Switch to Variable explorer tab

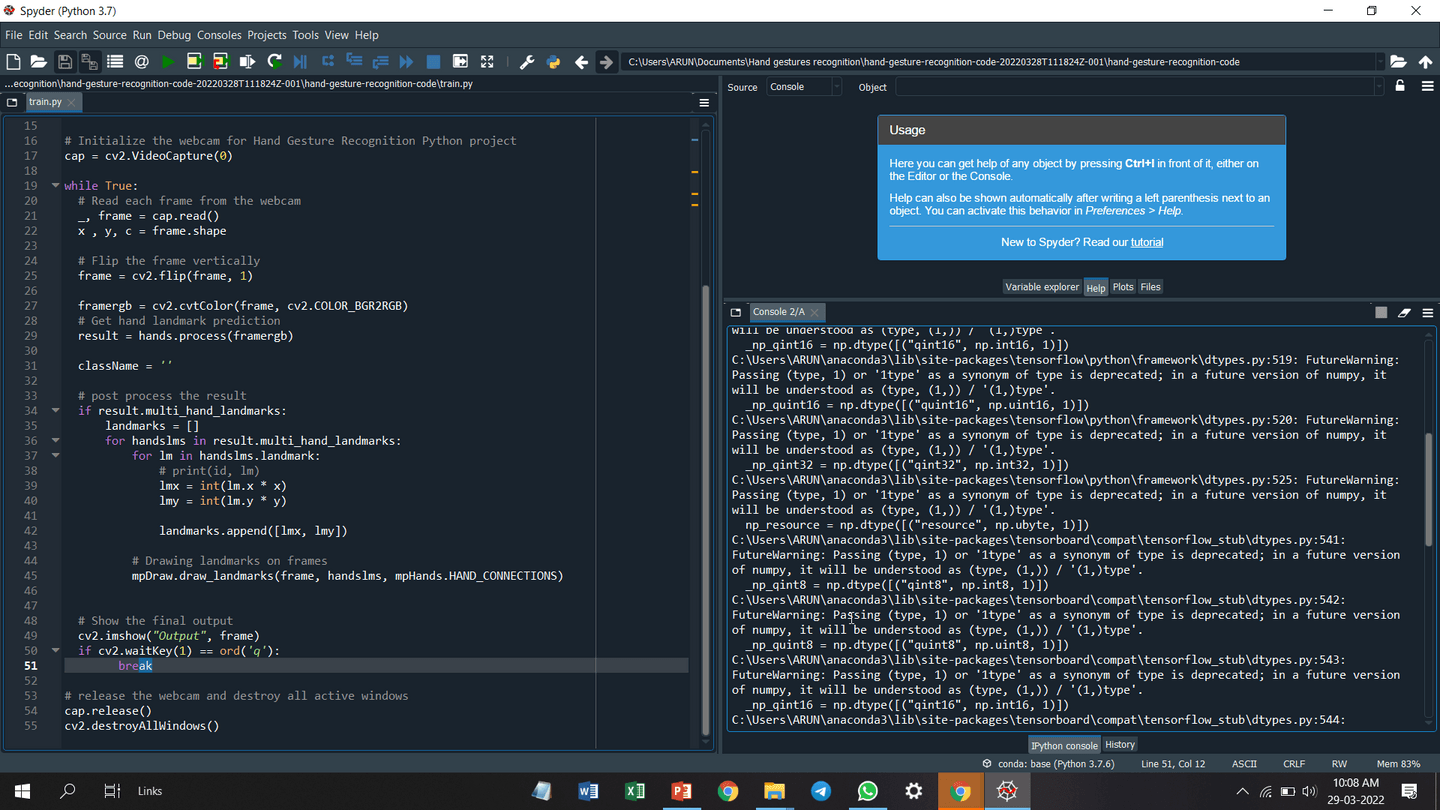[x=1042, y=287]
